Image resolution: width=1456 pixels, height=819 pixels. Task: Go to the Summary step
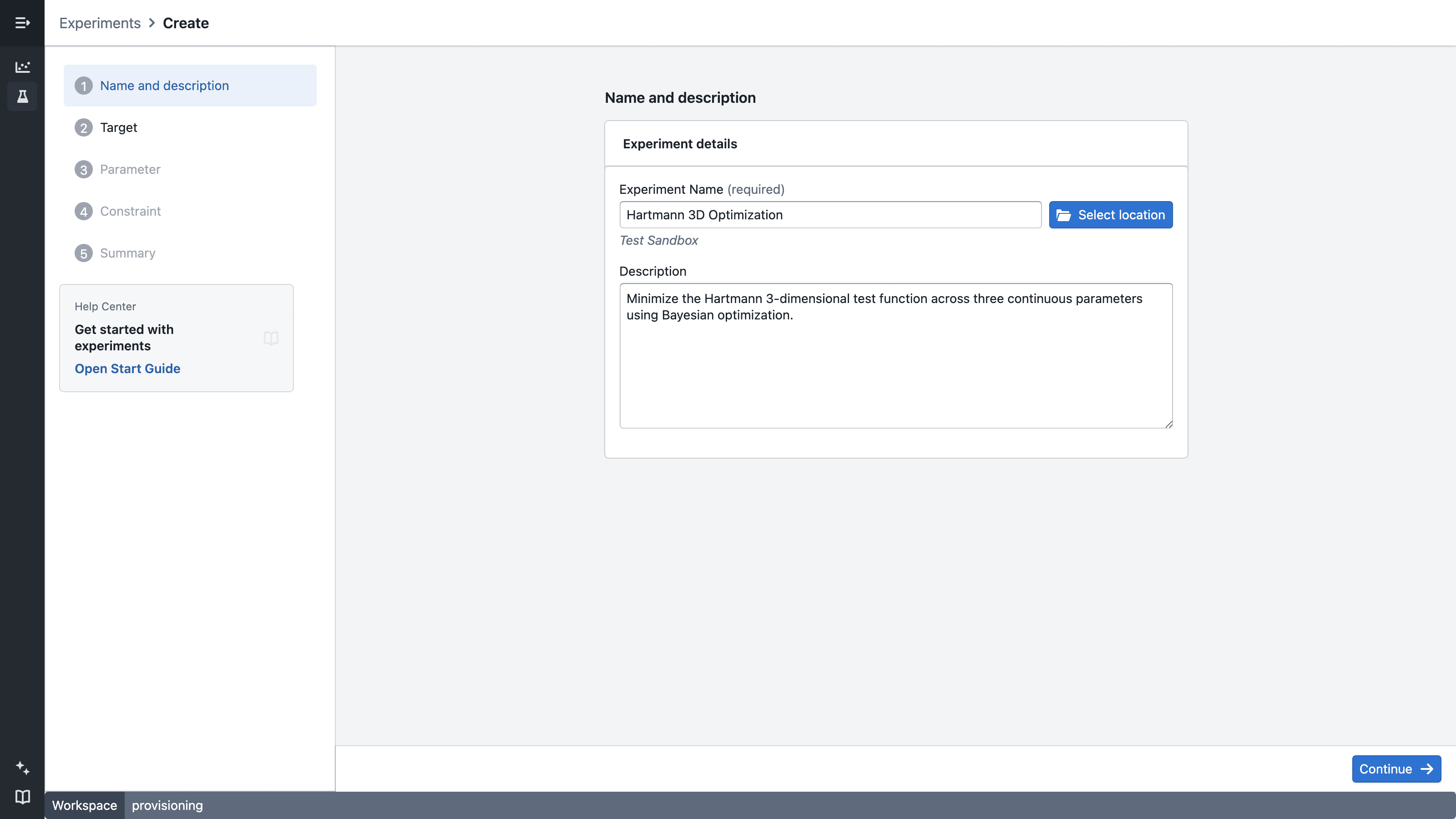pyautogui.click(x=190, y=253)
